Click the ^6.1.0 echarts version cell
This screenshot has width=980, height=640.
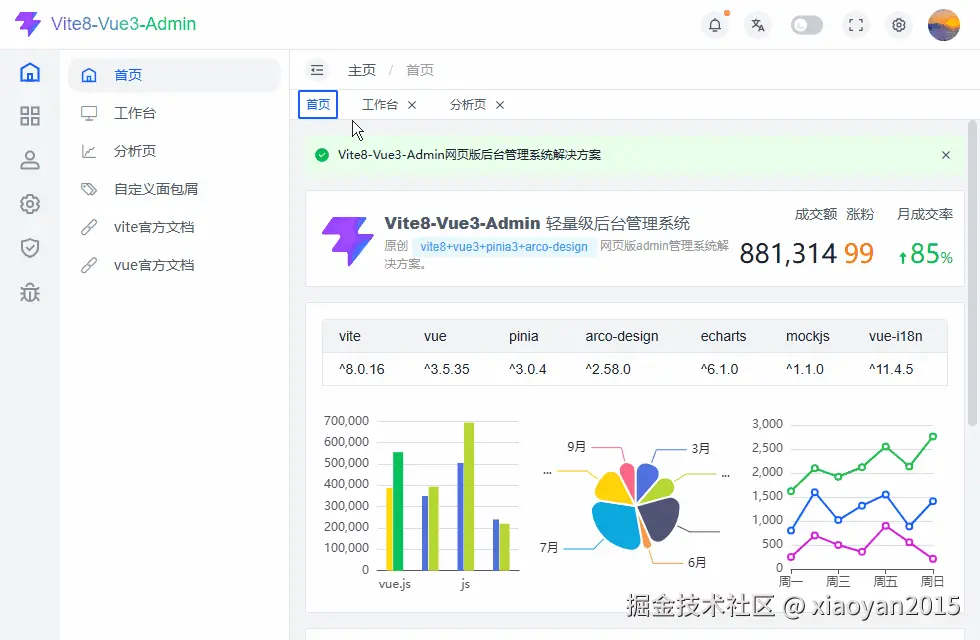719,369
